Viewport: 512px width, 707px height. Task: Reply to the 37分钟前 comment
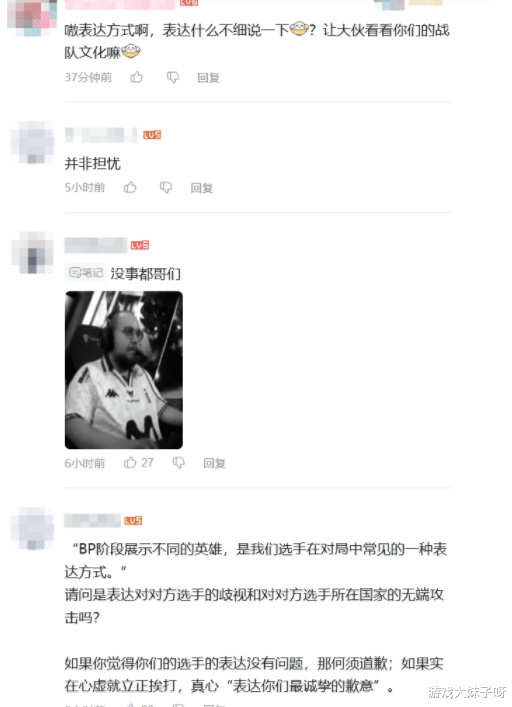coord(208,78)
